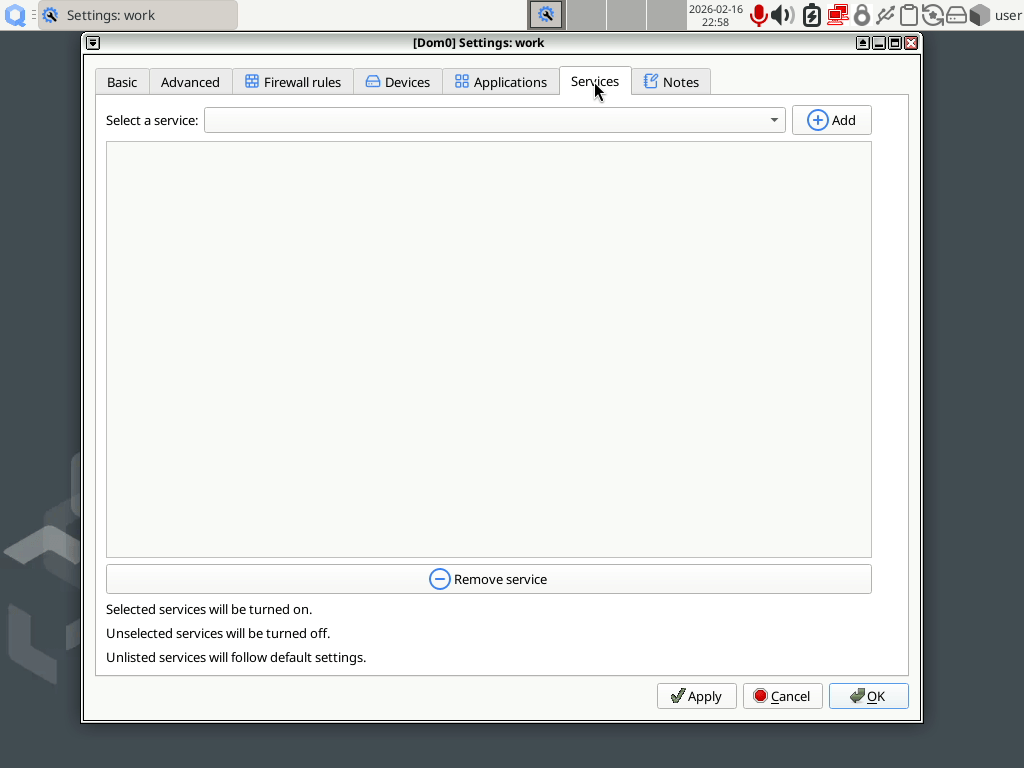Click the clipboard tray icon
This screenshot has height=768, width=1024.
click(x=908, y=15)
